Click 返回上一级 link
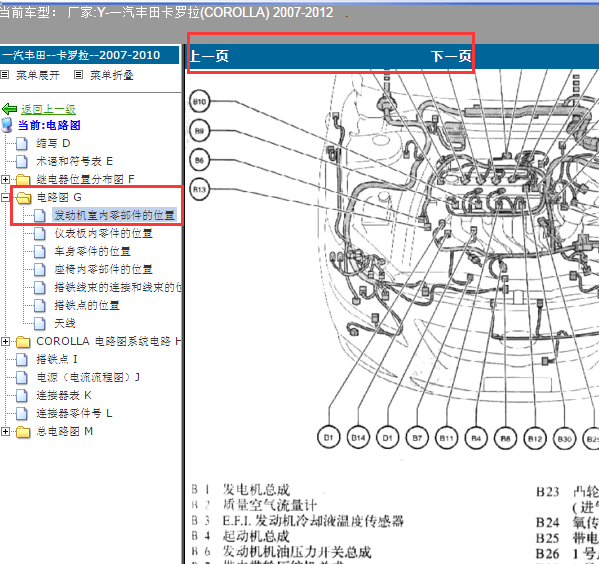Viewport: 599px width, 564px height. click(x=48, y=109)
